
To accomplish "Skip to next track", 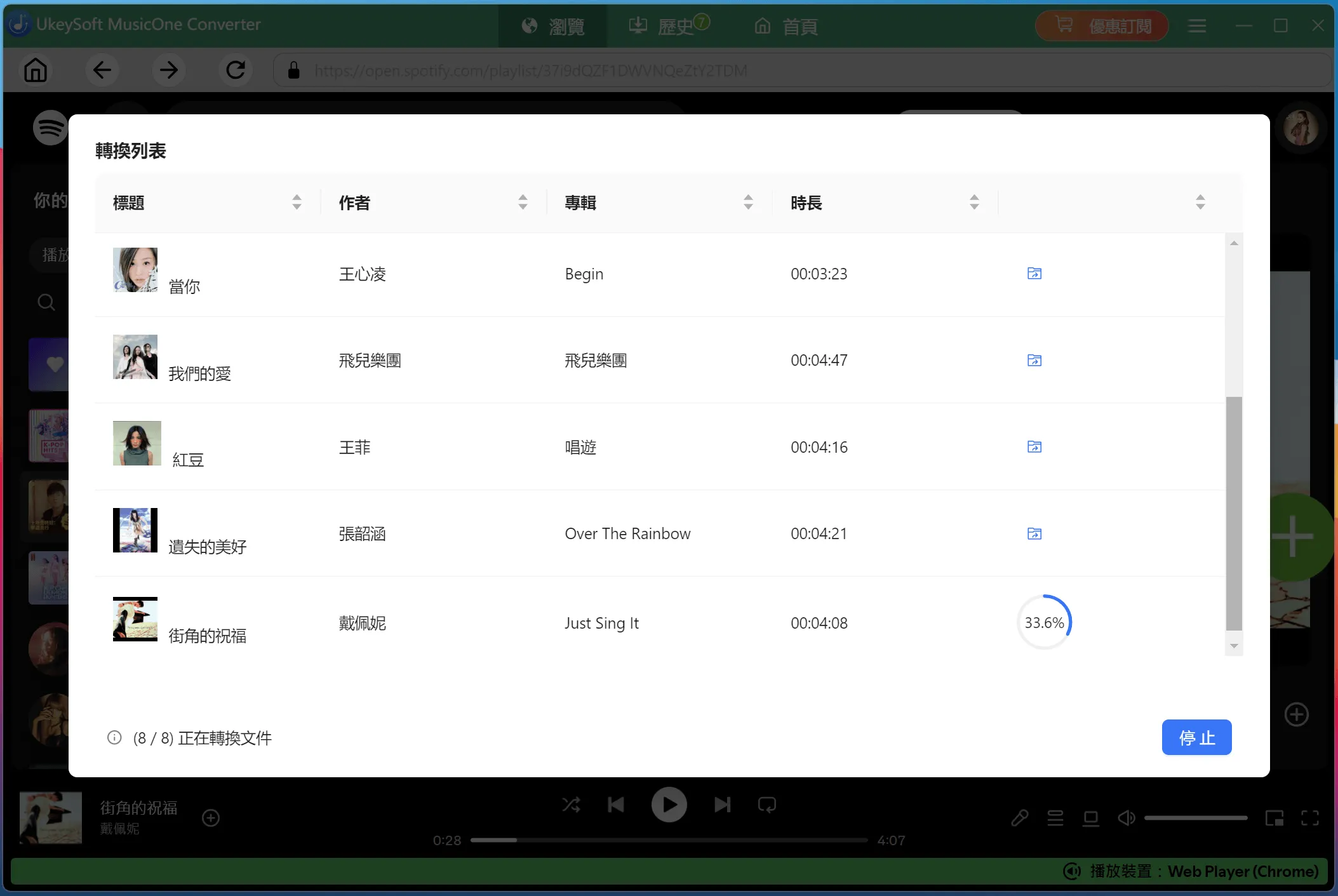I will click(722, 805).
